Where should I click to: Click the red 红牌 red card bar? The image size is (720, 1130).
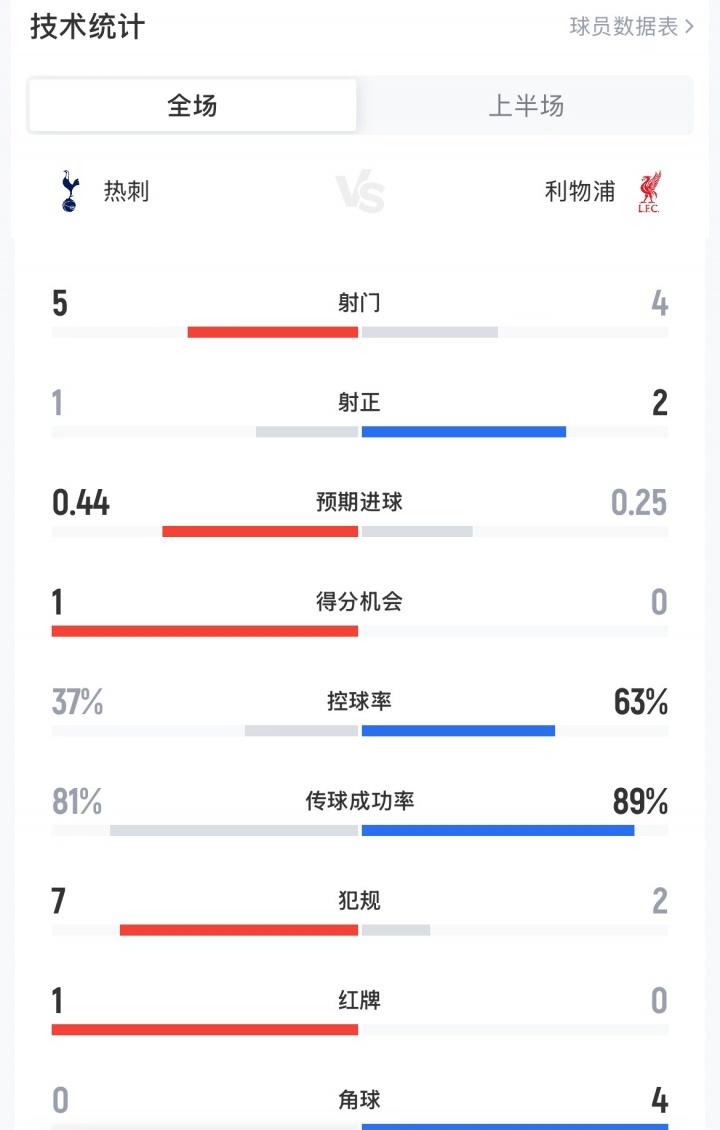click(x=205, y=1029)
